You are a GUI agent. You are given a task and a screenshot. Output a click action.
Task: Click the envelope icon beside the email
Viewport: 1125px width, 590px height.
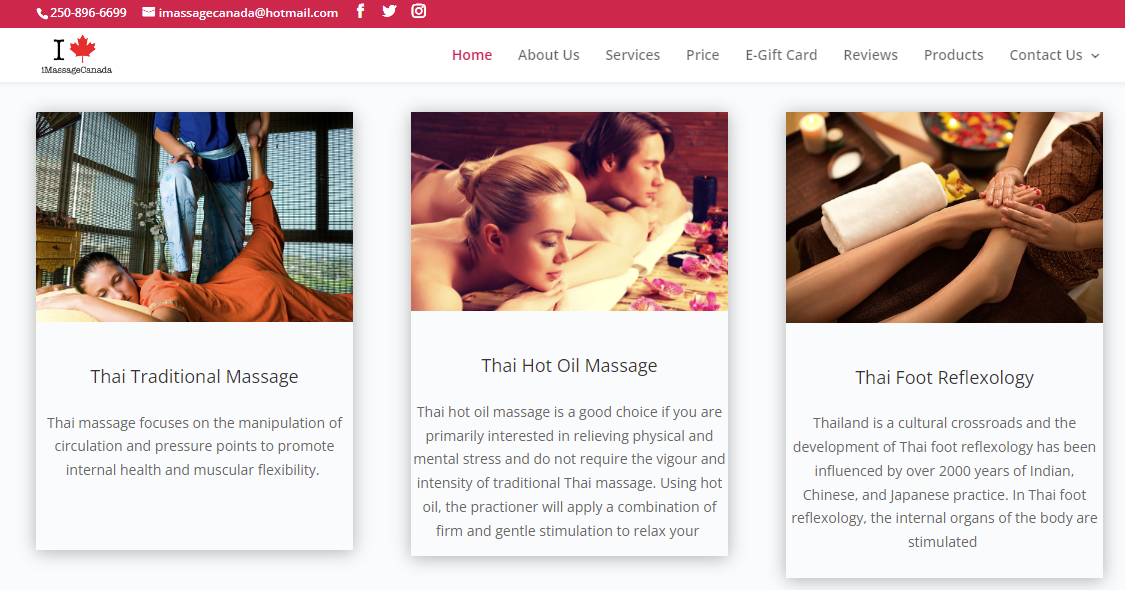coord(149,12)
